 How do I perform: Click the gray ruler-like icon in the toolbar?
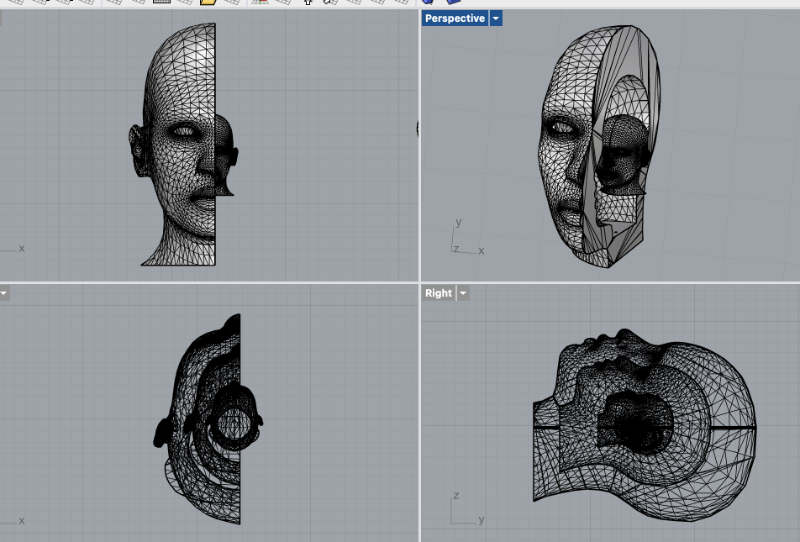(x=161, y=3)
